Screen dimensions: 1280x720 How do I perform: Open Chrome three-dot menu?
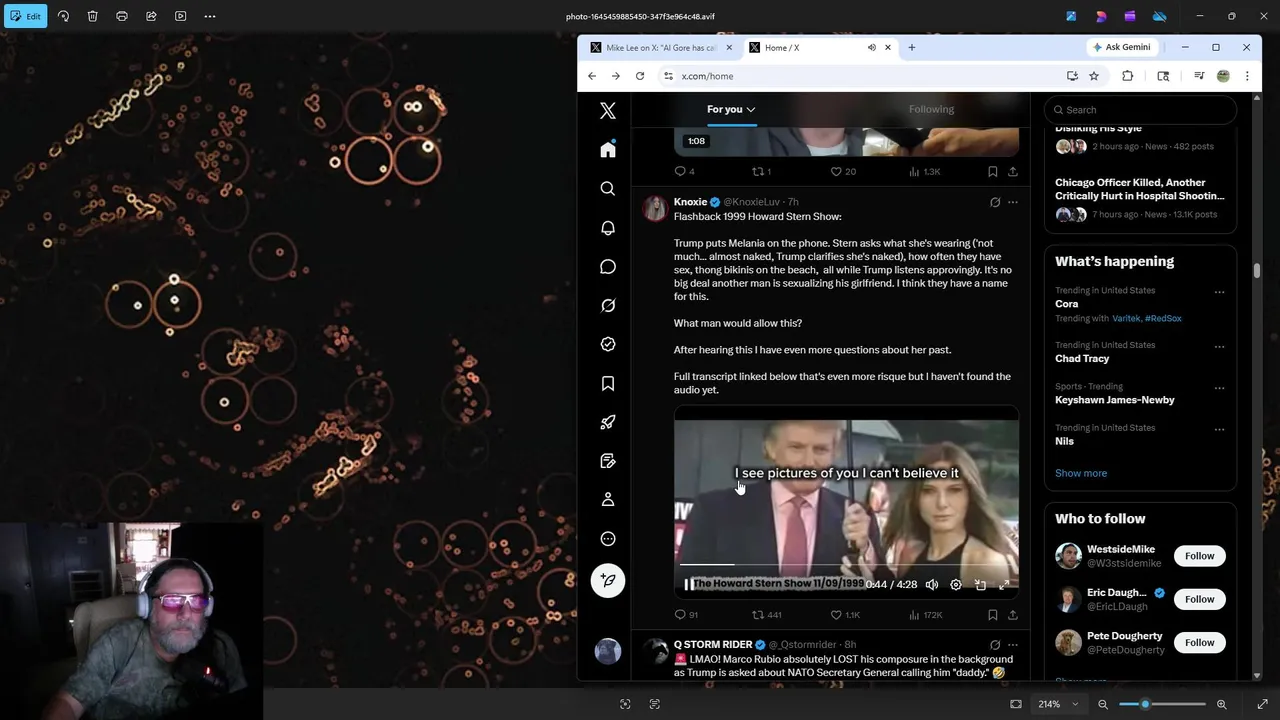pos(1247,76)
